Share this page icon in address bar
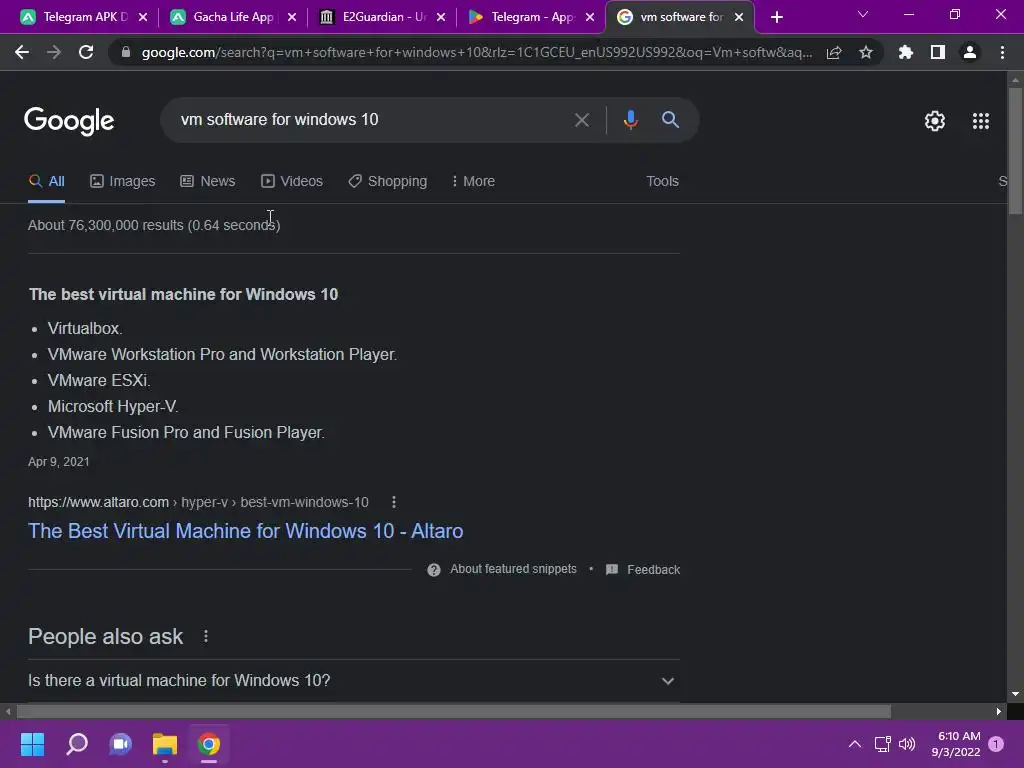The image size is (1024, 768). [x=834, y=53]
